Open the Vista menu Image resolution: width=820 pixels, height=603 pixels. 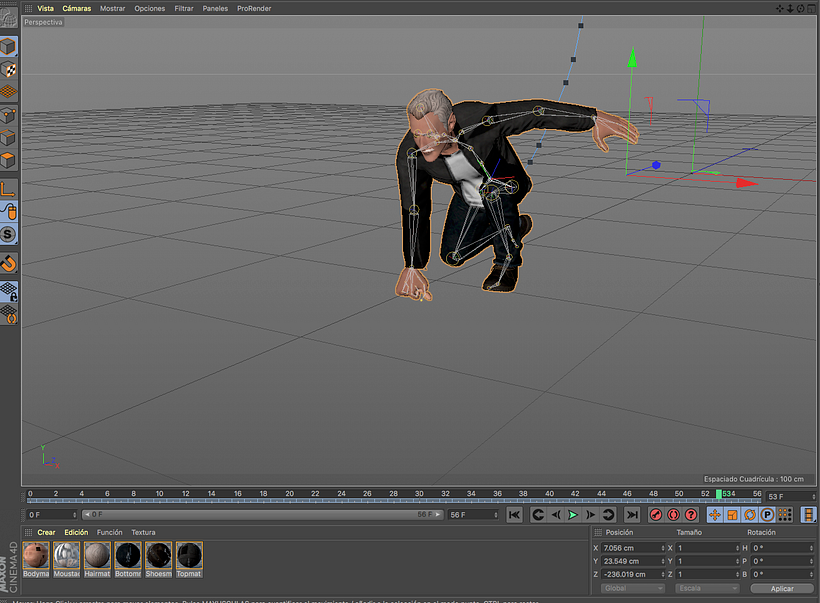45,8
